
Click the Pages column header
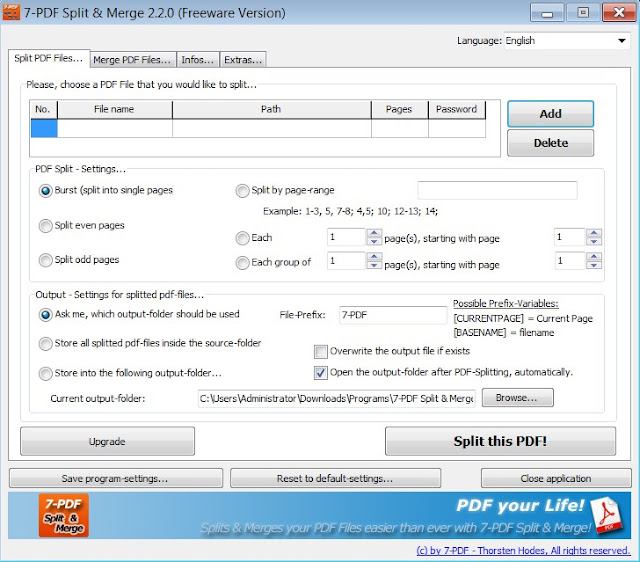400,109
